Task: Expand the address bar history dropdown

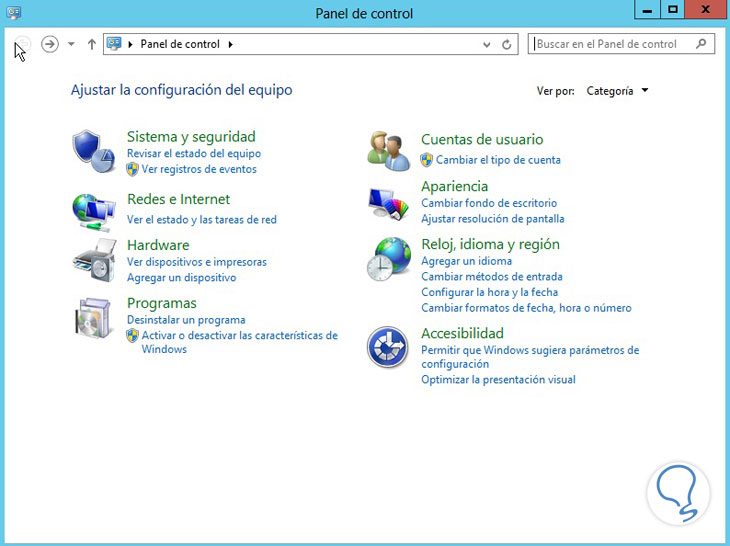Action: (x=487, y=45)
